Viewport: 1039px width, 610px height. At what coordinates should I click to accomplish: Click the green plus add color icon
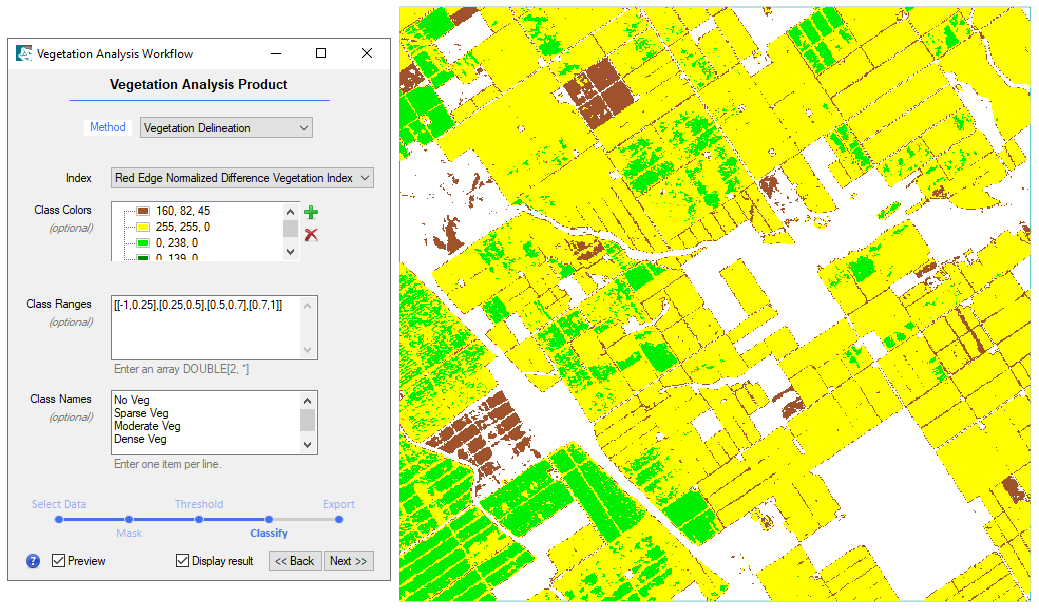click(x=311, y=212)
